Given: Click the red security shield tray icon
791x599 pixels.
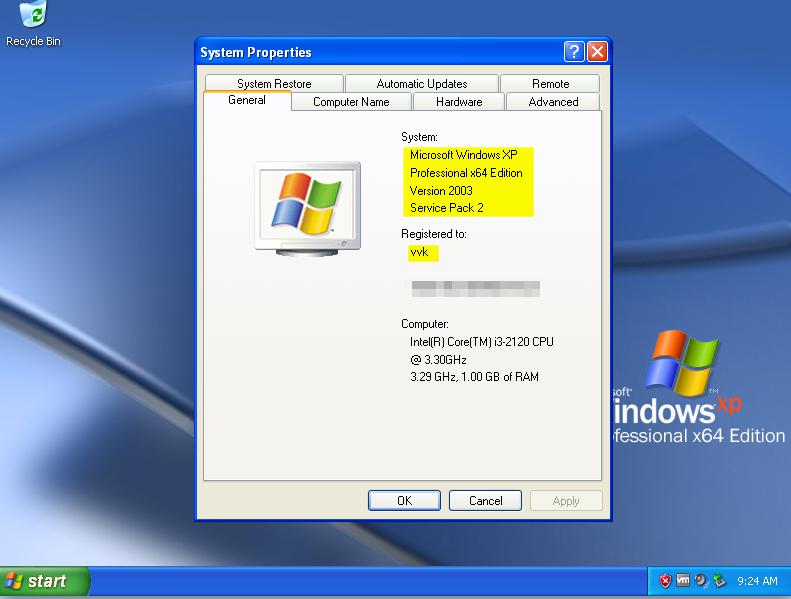Looking at the screenshot, I should (x=665, y=581).
